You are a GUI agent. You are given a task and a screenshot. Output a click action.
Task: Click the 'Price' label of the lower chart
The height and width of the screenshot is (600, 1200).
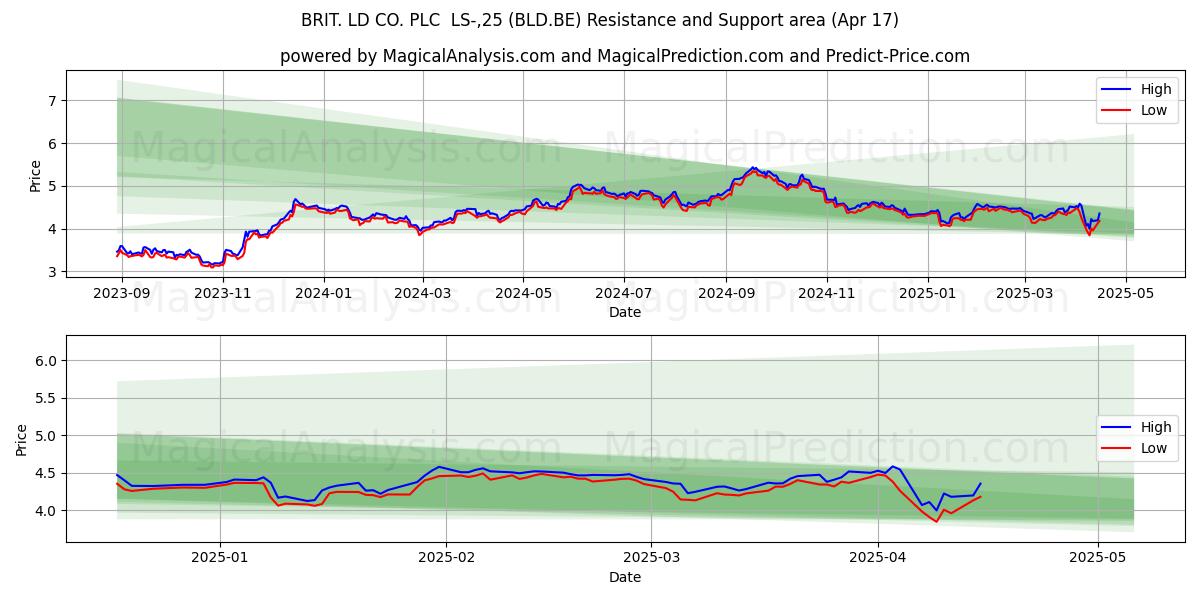coord(23,439)
